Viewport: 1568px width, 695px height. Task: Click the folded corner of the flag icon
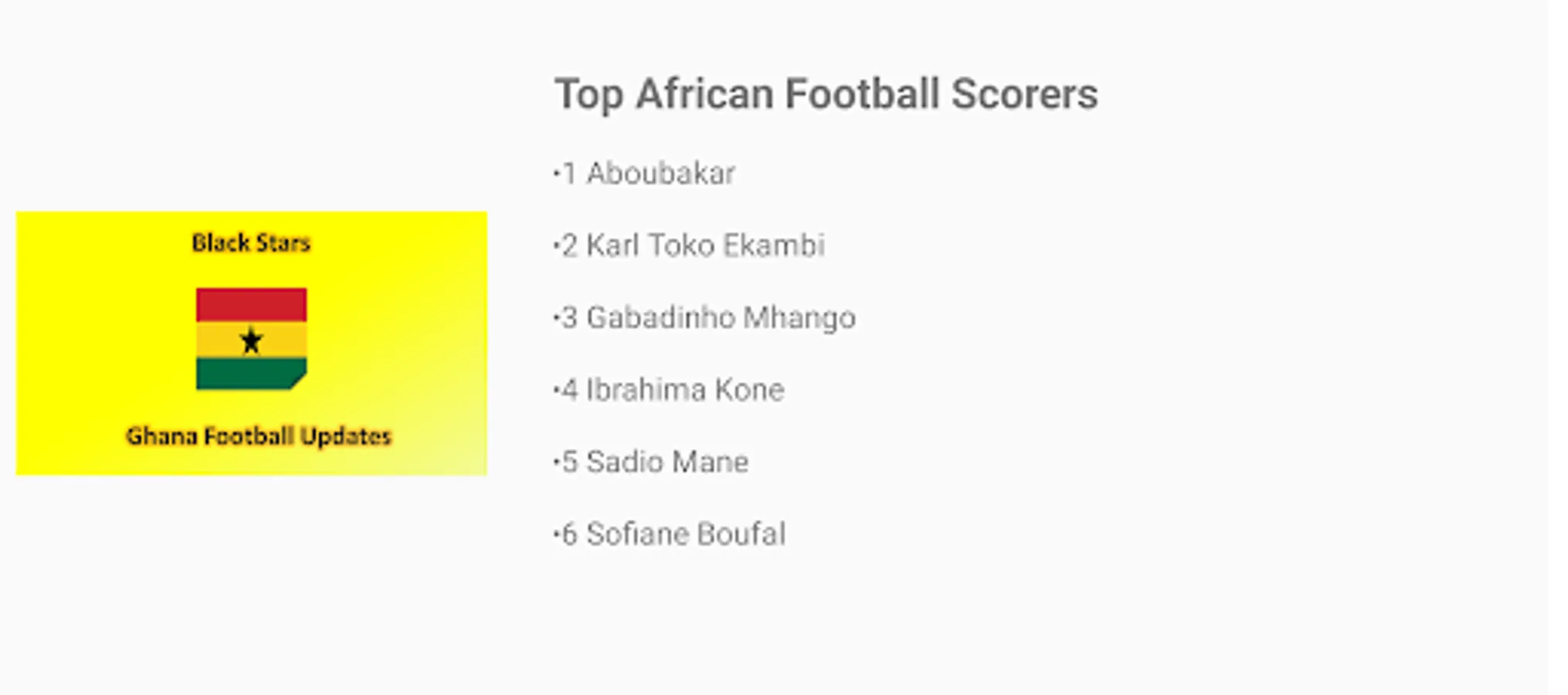[298, 380]
